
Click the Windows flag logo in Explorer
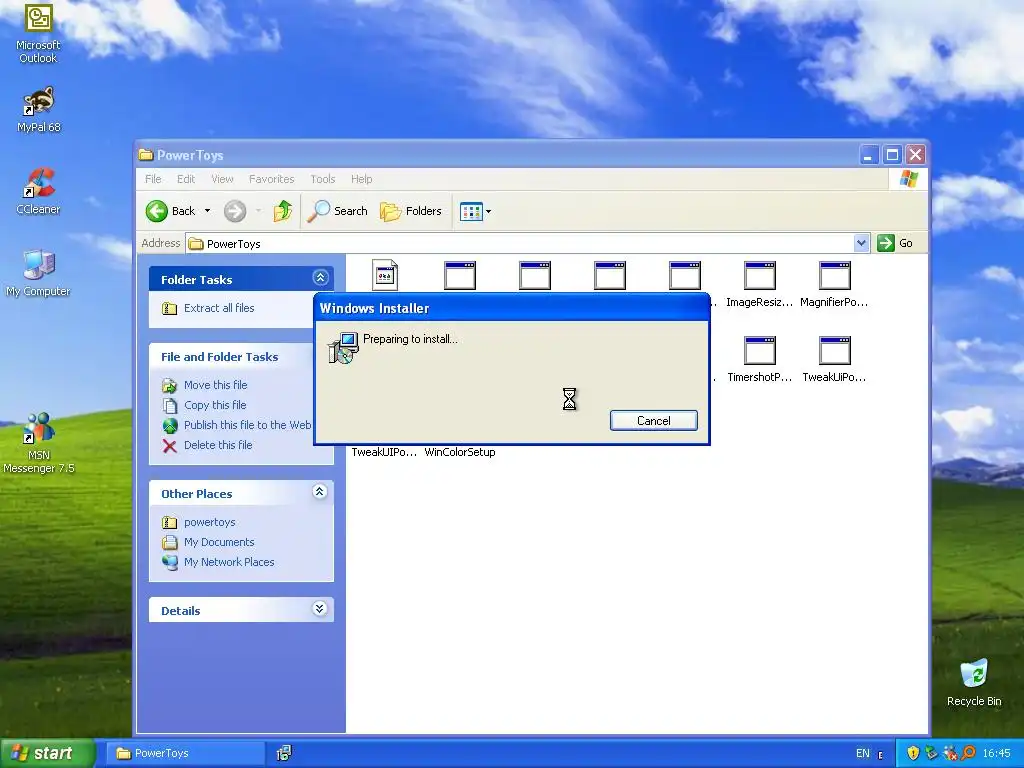pos(908,179)
